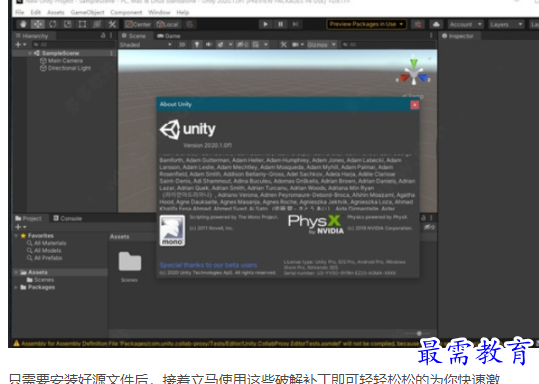Open the Assets menu

point(56,12)
